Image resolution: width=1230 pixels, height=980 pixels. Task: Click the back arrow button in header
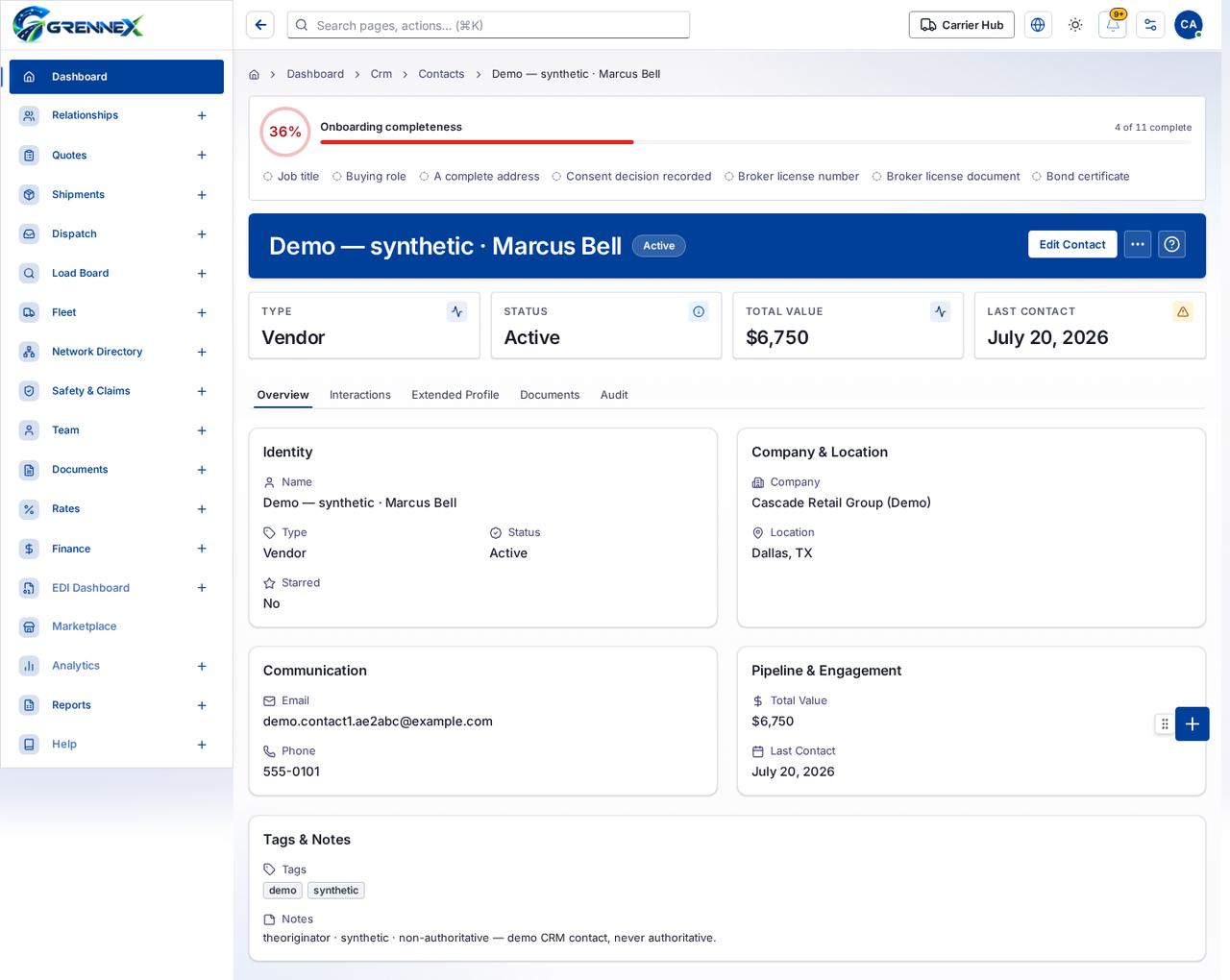(260, 25)
